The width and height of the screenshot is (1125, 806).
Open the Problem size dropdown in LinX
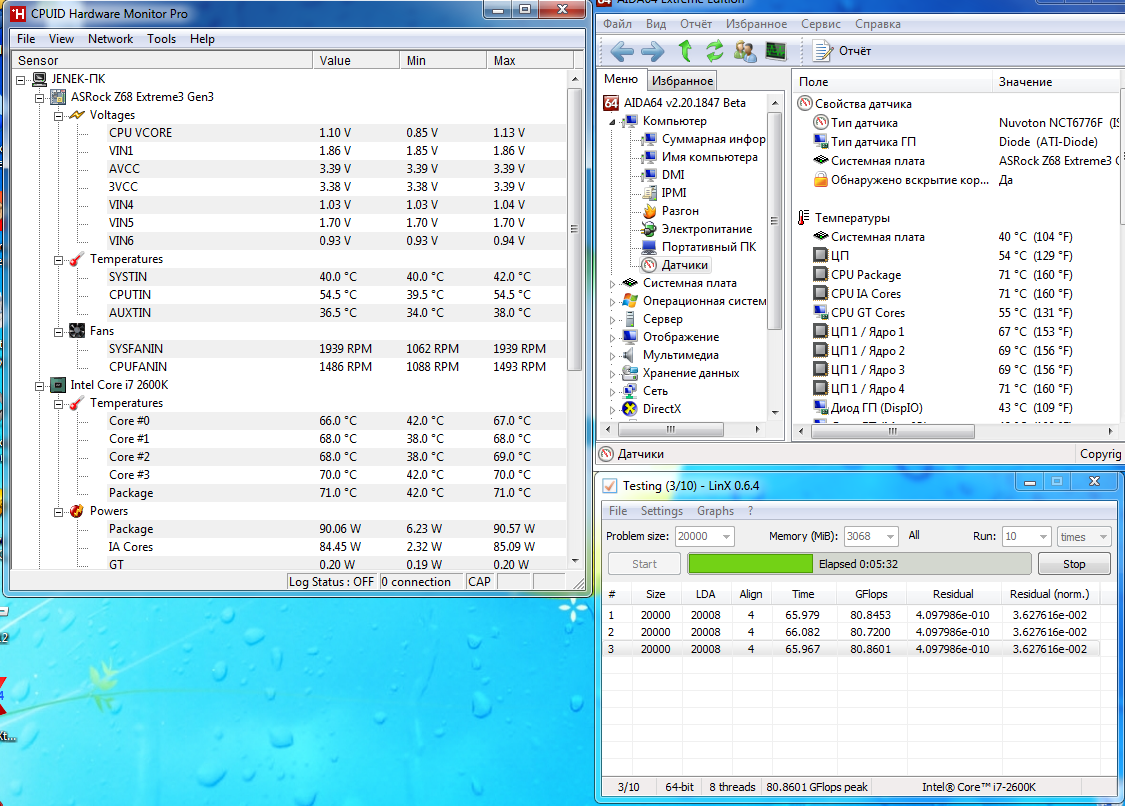point(725,537)
